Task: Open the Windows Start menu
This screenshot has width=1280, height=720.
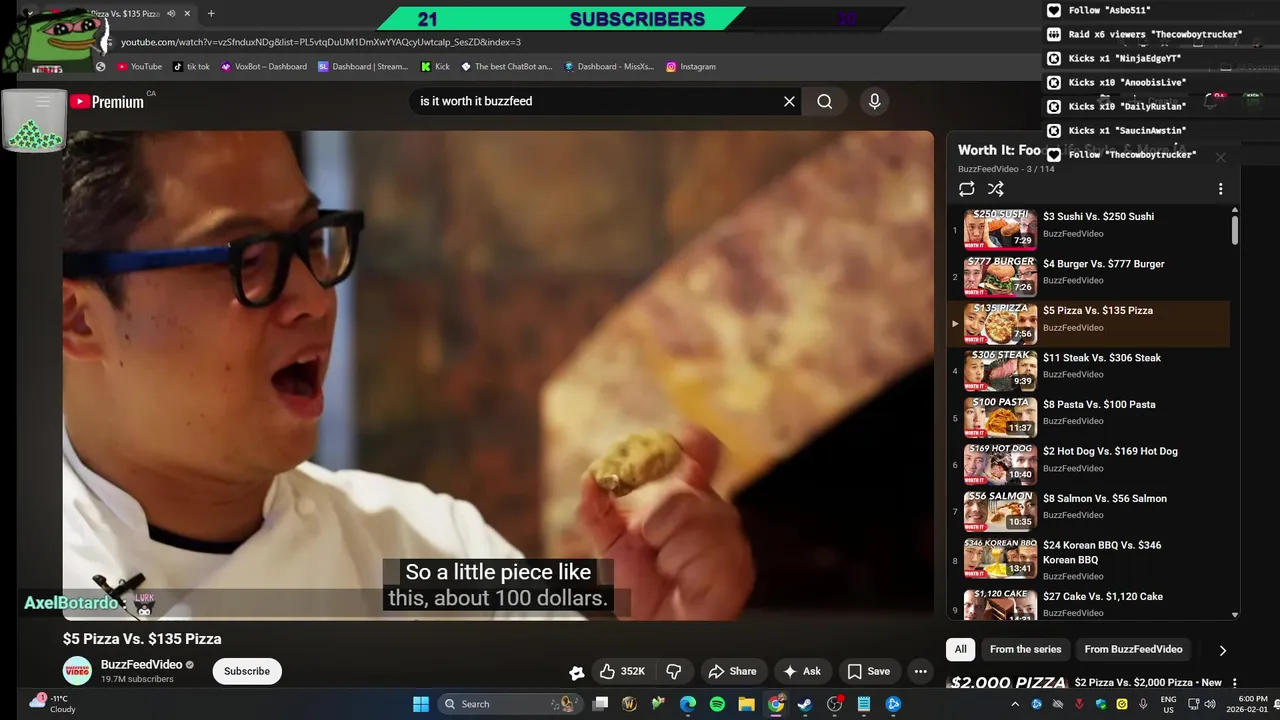Action: pyautogui.click(x=421, y=704)
